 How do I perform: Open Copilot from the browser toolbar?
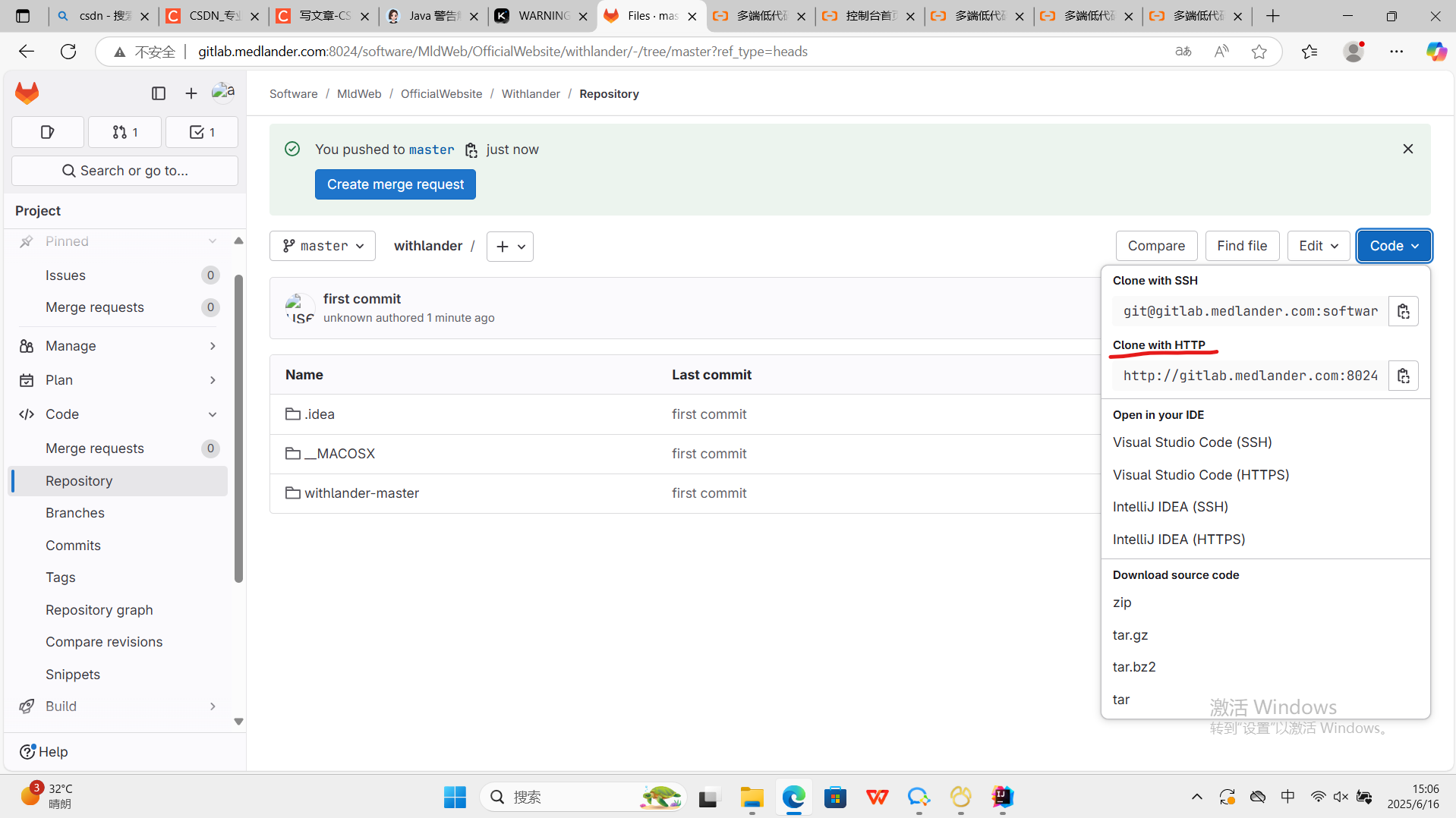[1436, 51]
